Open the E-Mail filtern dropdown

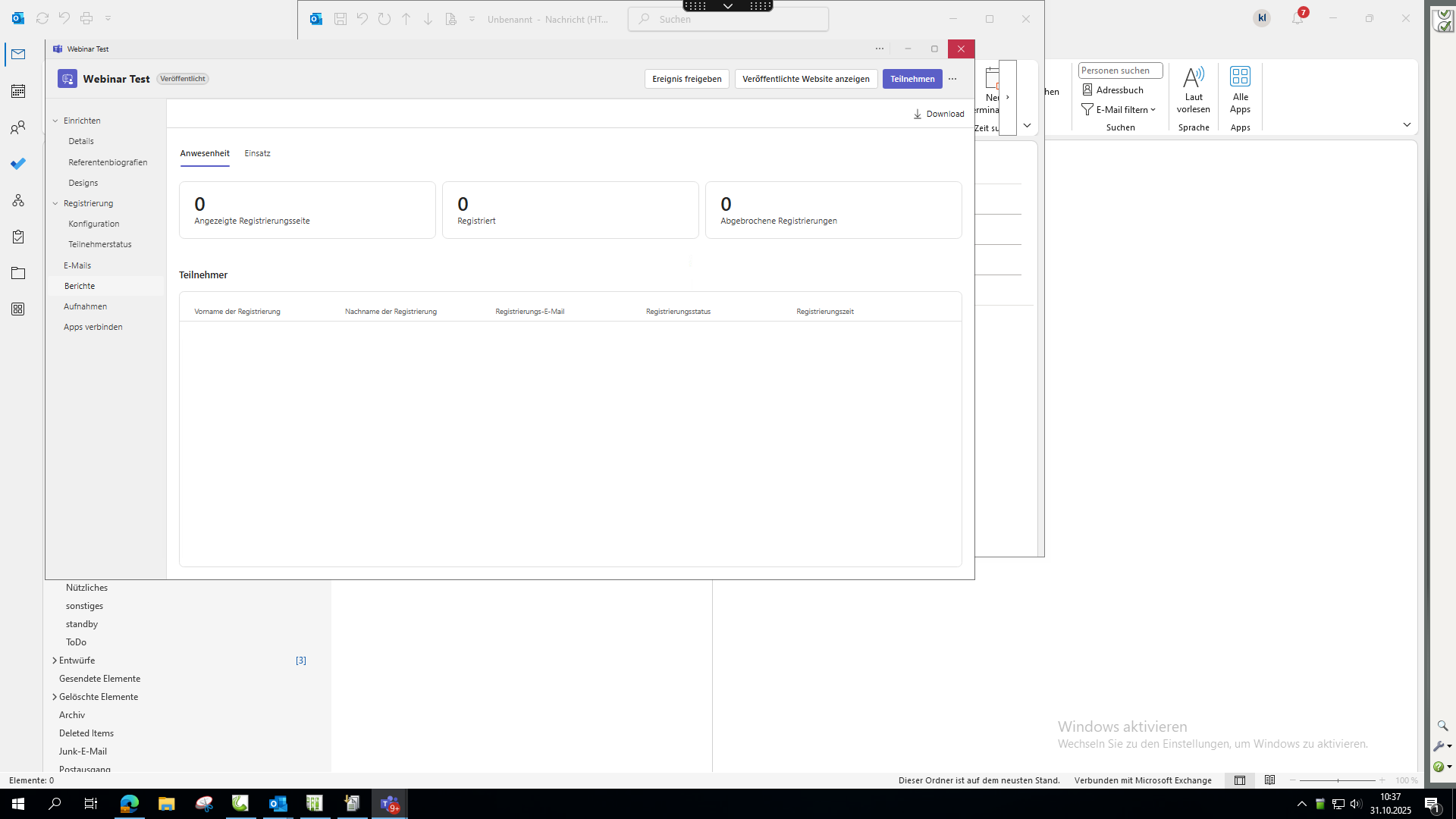click(1119, 110)
